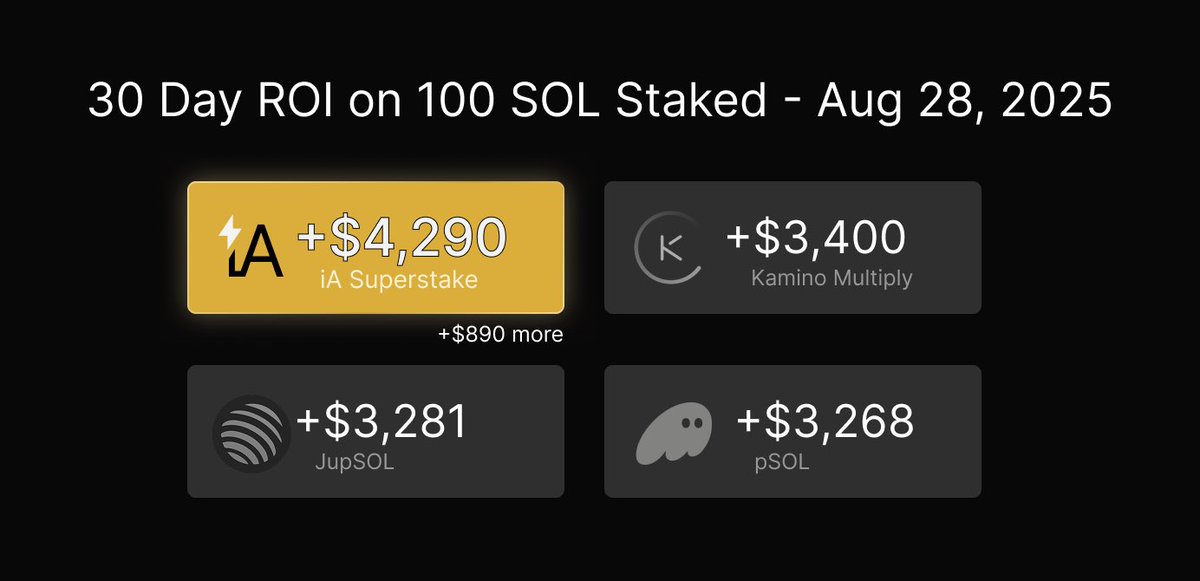Viewport: 1200px width, 581px height.
Task: Click the +$4,290 amount
Action: coord(401,237)
